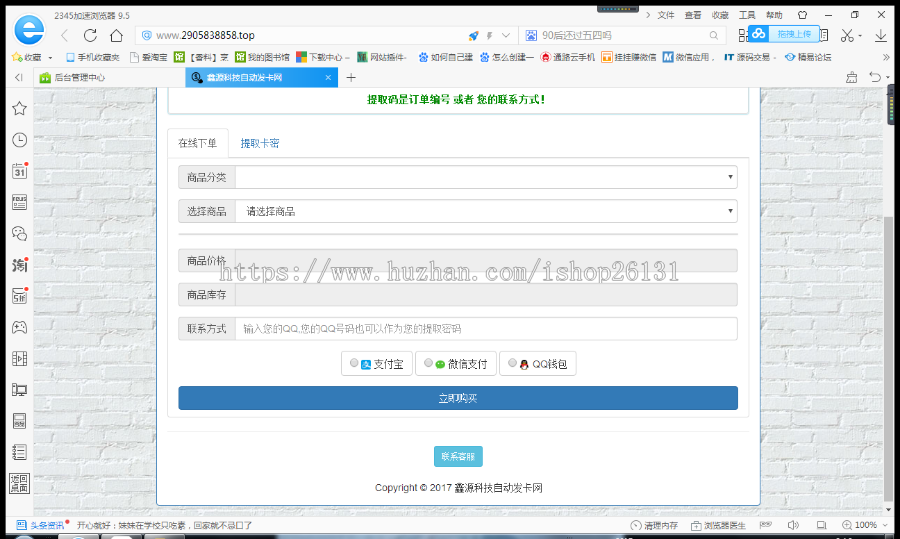The height and width of the screenshot is (539, 900).
Task: Open a new tab with the plus button
Action: coord(351,77)
